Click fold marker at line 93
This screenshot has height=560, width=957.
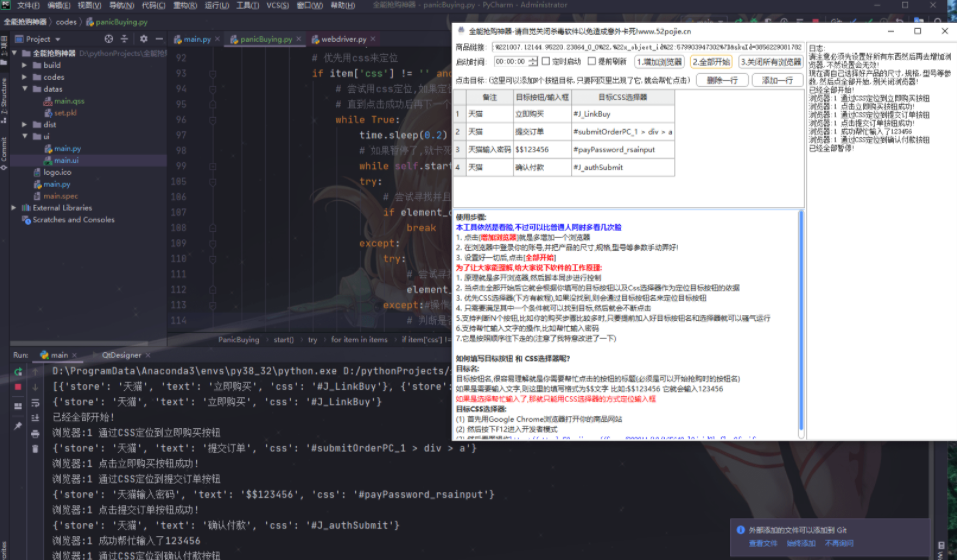(x=212, y=74)
